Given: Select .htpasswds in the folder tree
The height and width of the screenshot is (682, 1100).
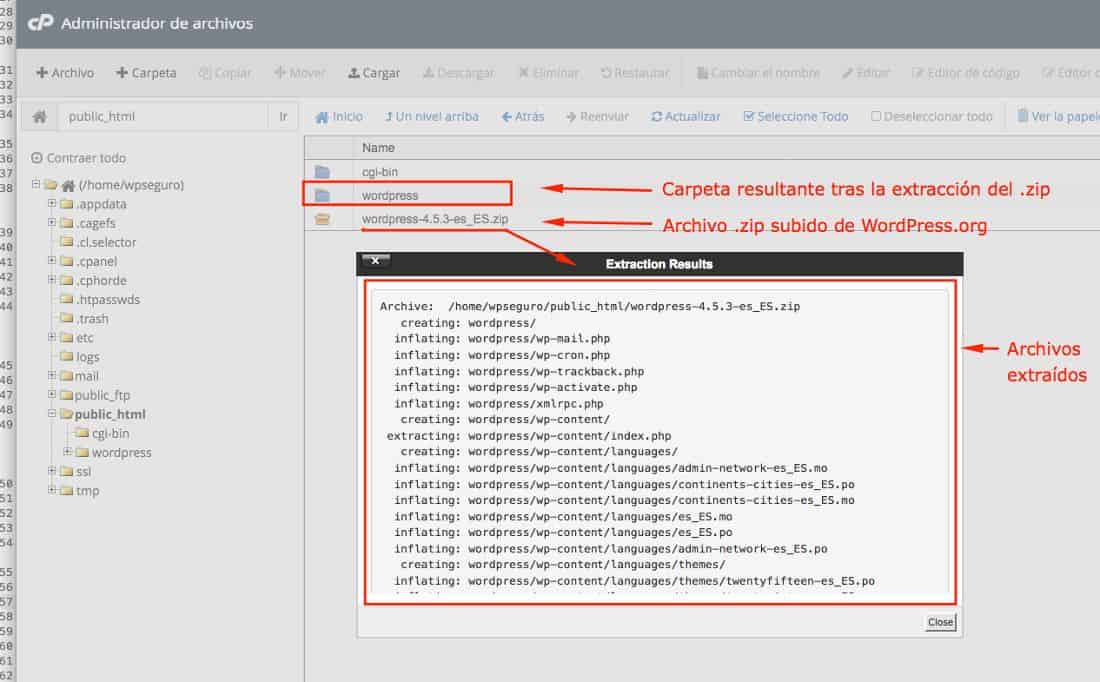Looking at the screenshot, I should point(108,300).
